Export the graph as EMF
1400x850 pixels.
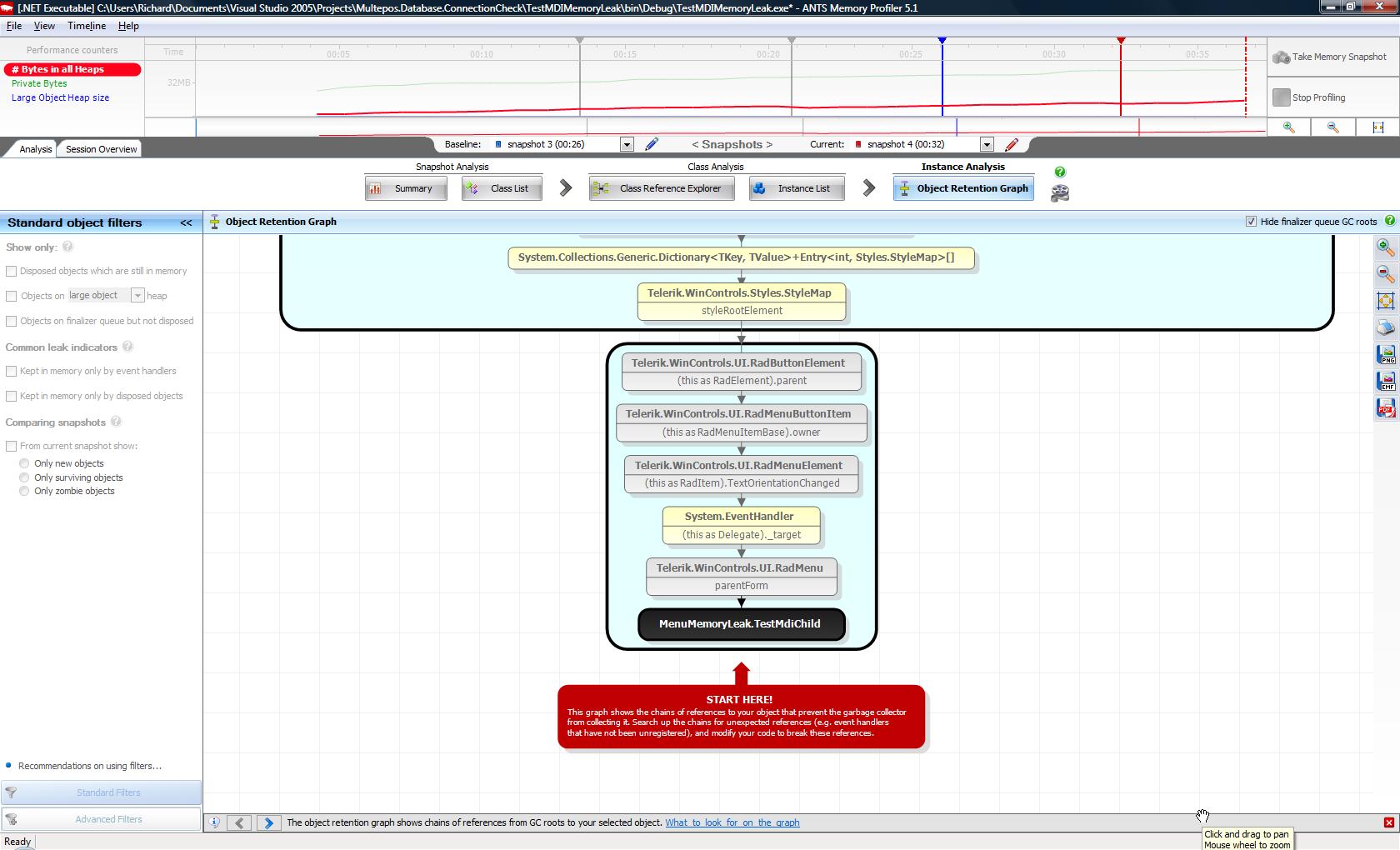[1386, 381]
